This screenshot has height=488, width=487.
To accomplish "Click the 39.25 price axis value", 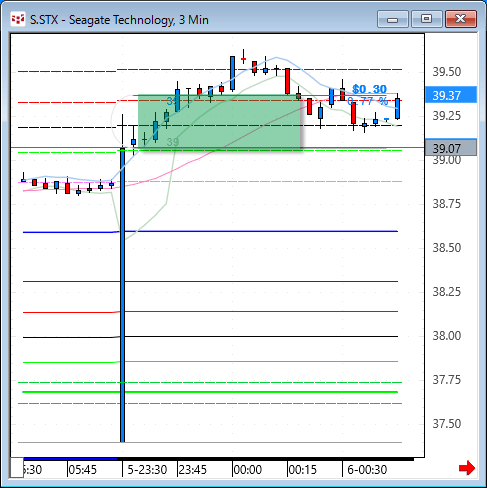I will point(447,116).
